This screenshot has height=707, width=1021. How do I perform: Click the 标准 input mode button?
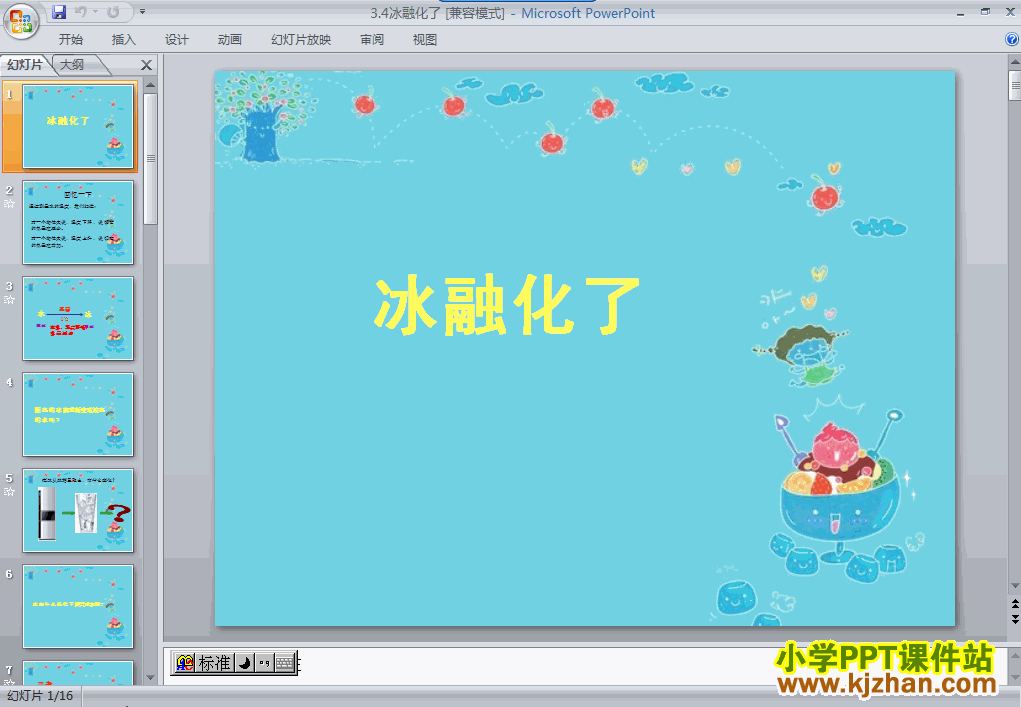coord(214,663)
